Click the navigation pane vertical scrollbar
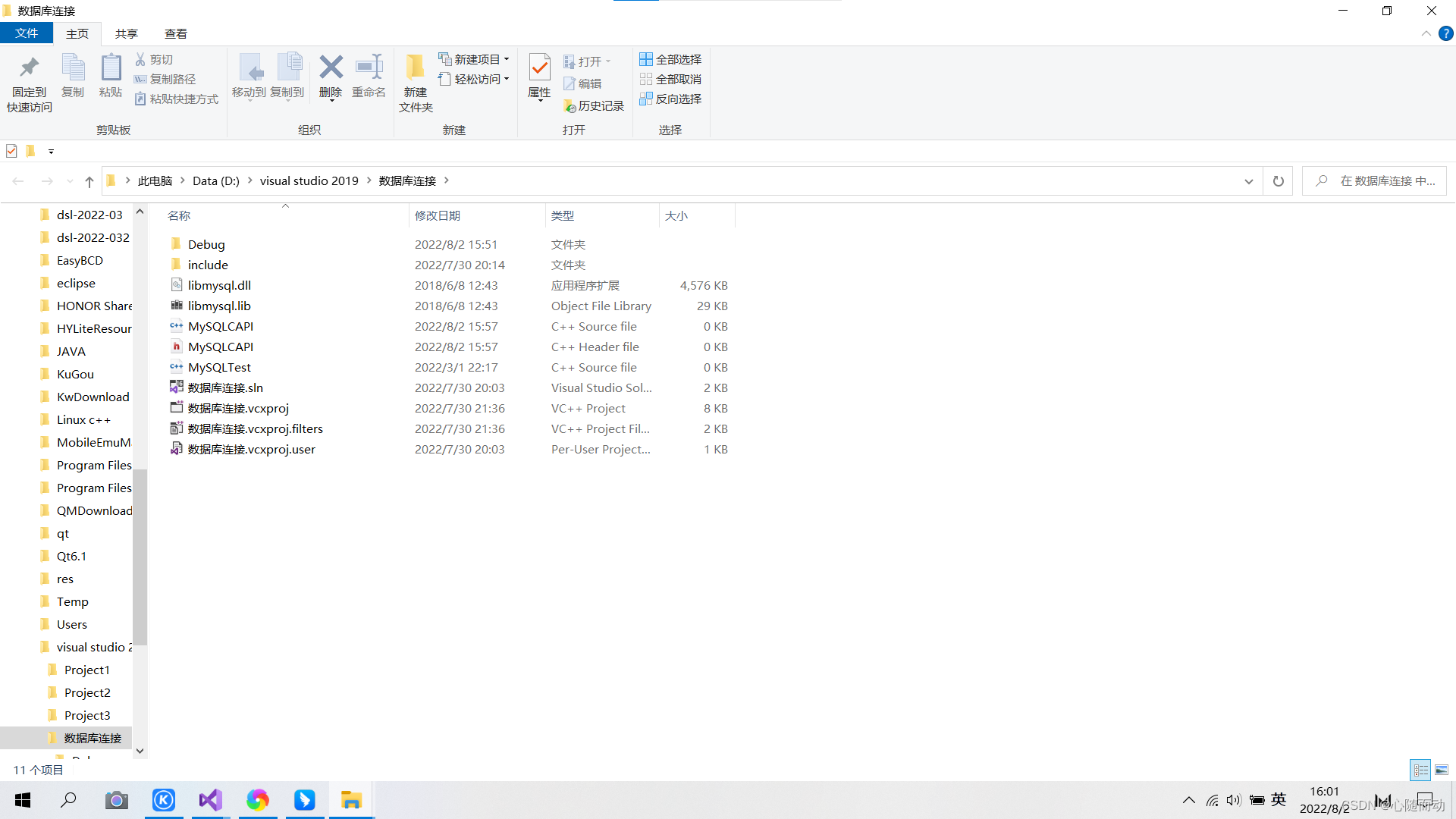Viewport: 1456px width, 819px height. (140, 557)
